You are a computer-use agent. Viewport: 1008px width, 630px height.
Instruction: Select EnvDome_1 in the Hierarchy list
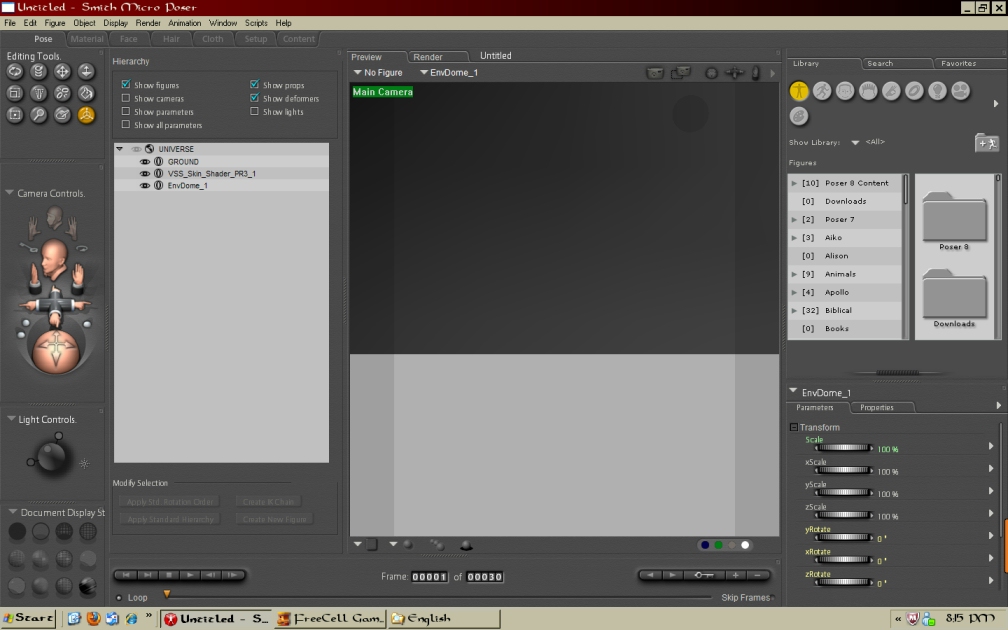187,186
